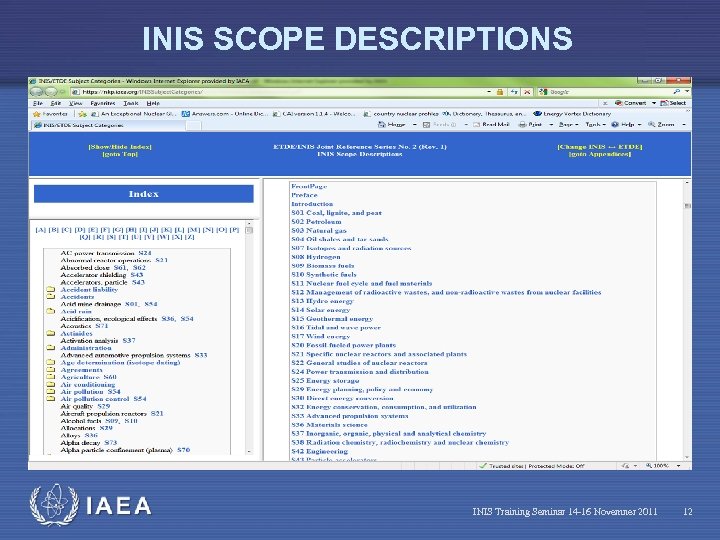The height and width of the screenshot is (540, 720).
Task: Open the address bar history dropdown arrow
Action: coord(489,92)
